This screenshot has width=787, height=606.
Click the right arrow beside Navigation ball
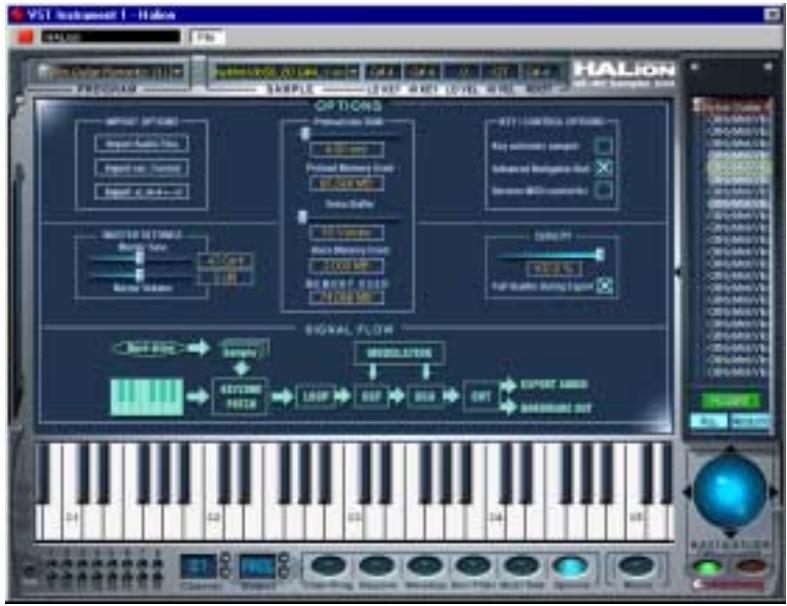click(x=773, y=492)
